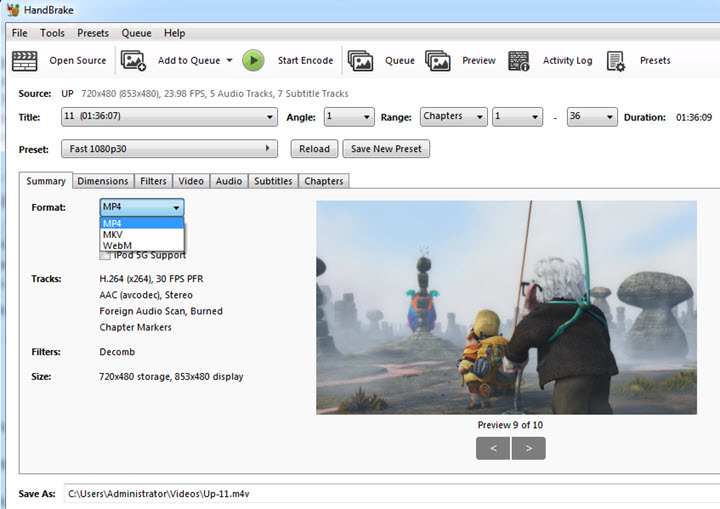Click the Preview toolbar label
The height and width of the screenshot is (509, 720).
click(x=479, y=61)
